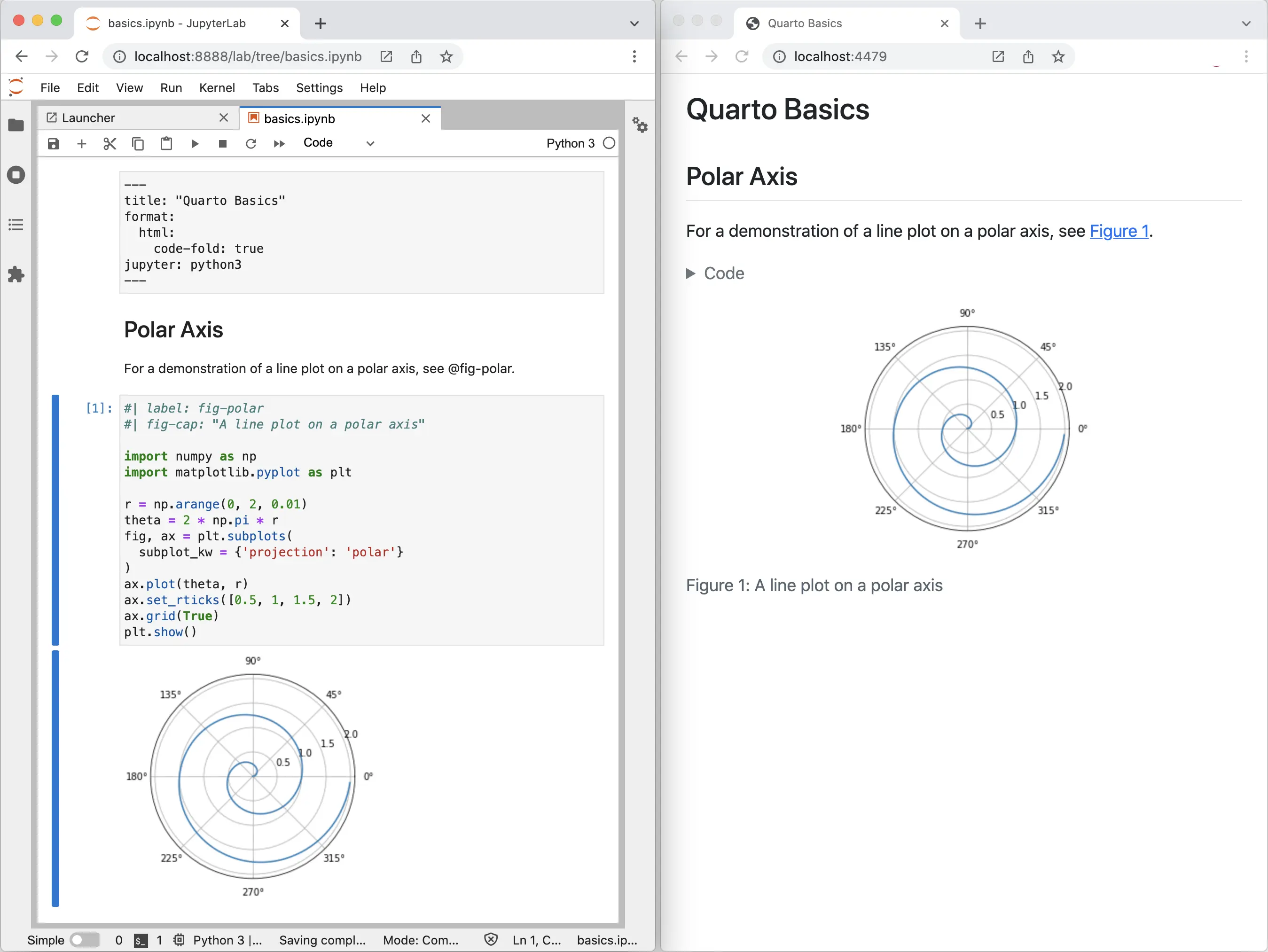Open new browser tab in JupyterLab window
The height and width of the screenshot is (952, 1268).
(x=321, y=23)
